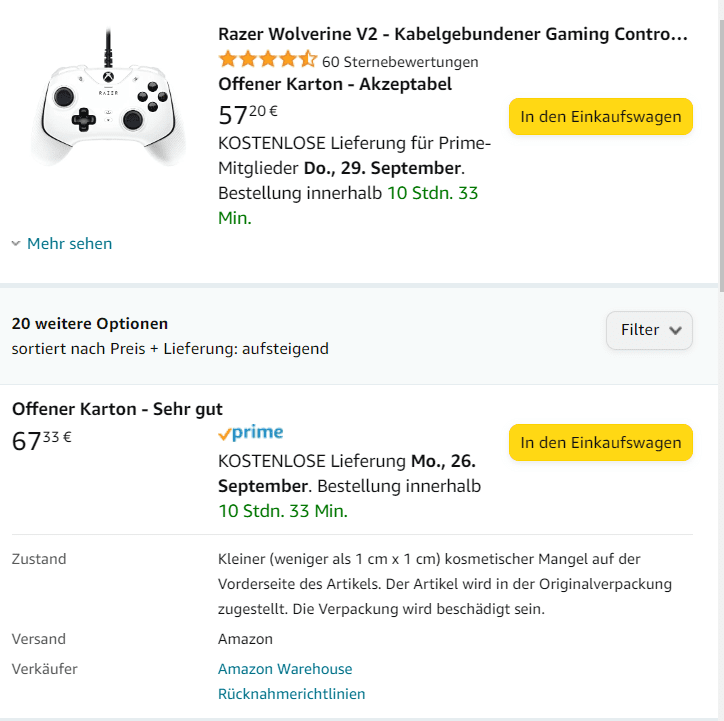724x721 pixels.
Task: Click the Mo., 26. September delivery text
Action: pos(346,473)
